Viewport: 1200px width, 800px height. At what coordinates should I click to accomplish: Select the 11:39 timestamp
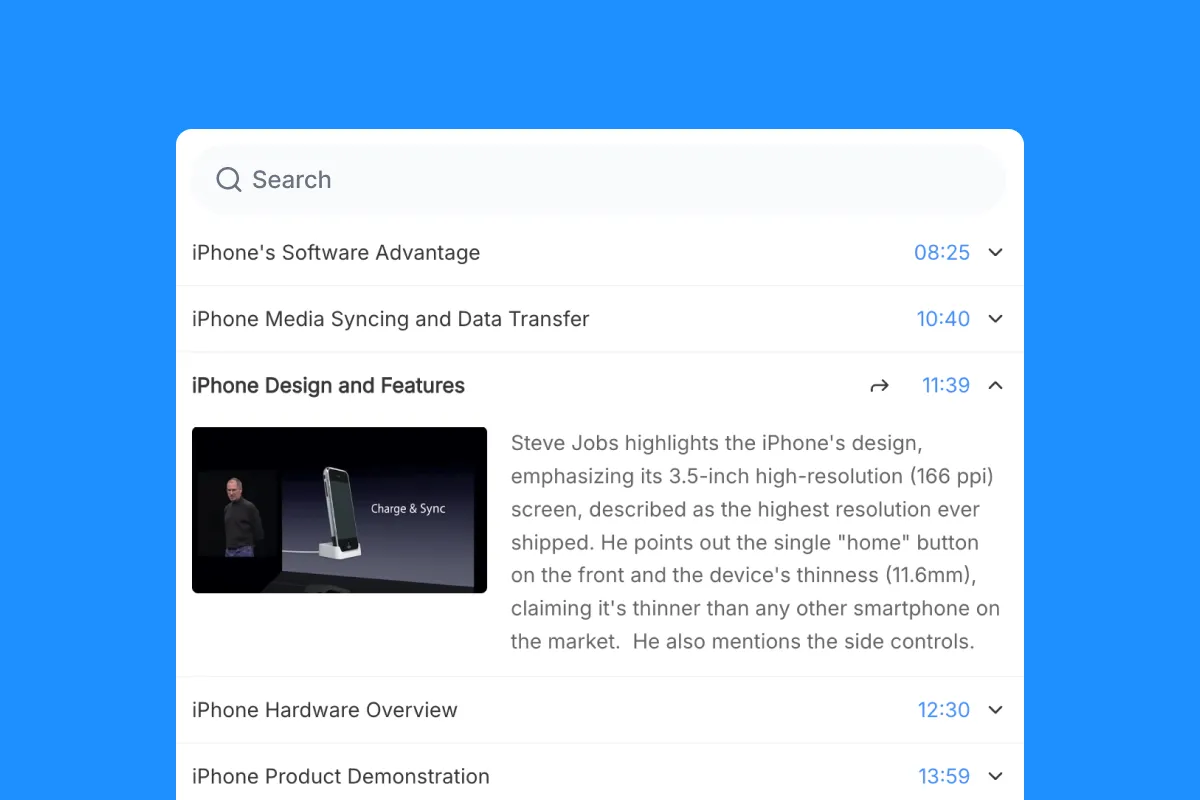[x=945, y=385]
